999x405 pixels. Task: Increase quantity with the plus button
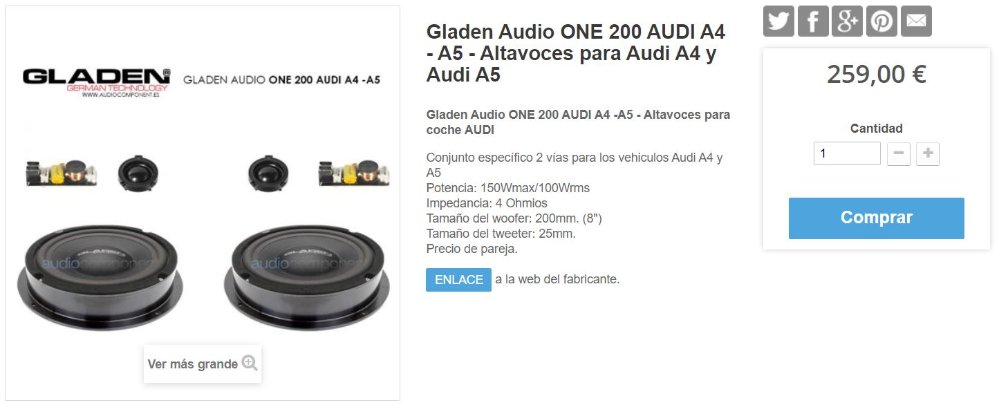[928, 154]
